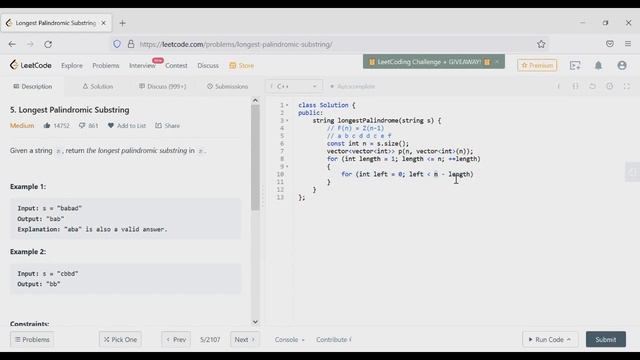
Task: Click the description scrollbar up arrow
Action: coord(255,100)
